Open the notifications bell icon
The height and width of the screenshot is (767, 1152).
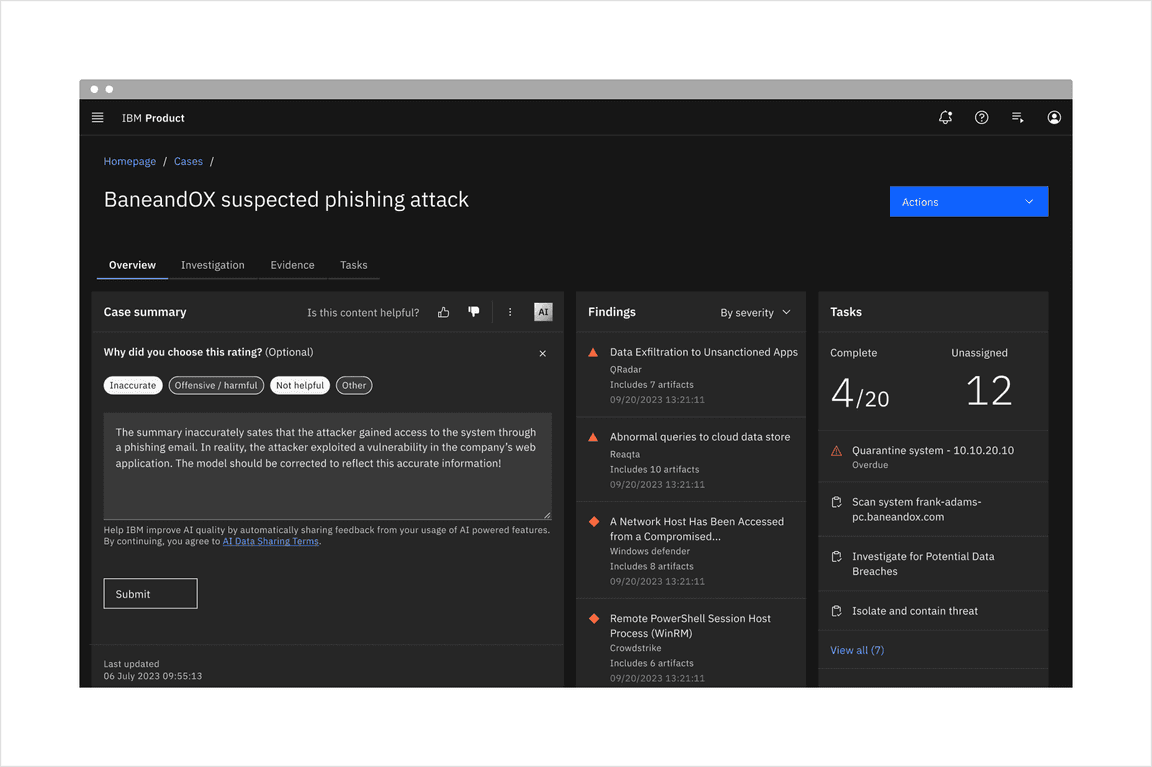coord(945,118)
